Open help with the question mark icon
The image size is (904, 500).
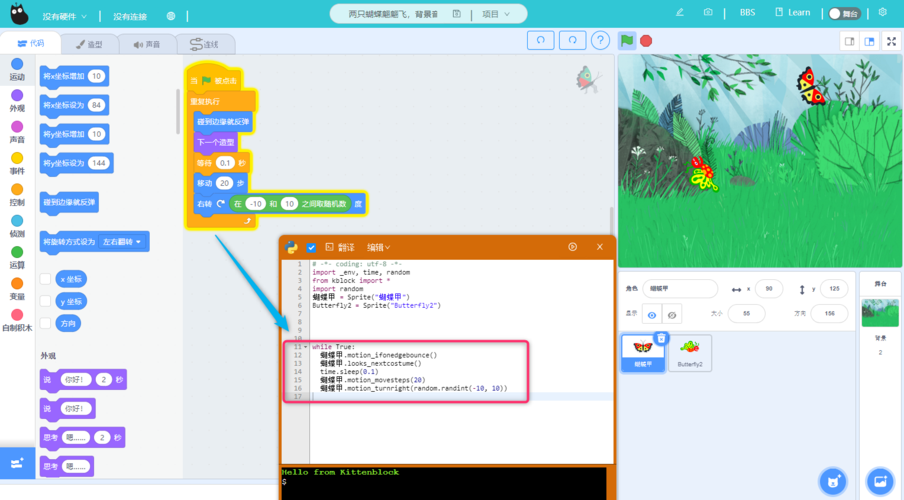(x=600, y=41)
